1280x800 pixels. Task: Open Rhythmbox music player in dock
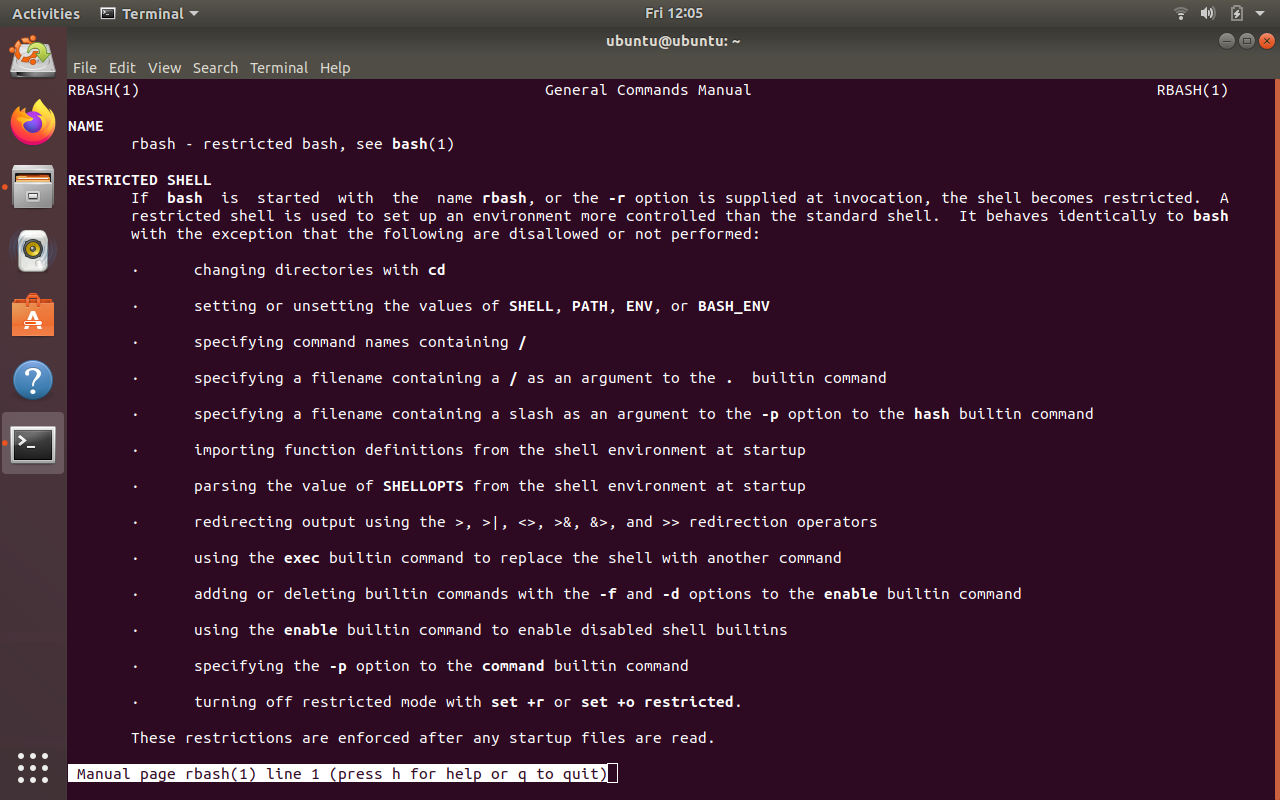(33, 251)
